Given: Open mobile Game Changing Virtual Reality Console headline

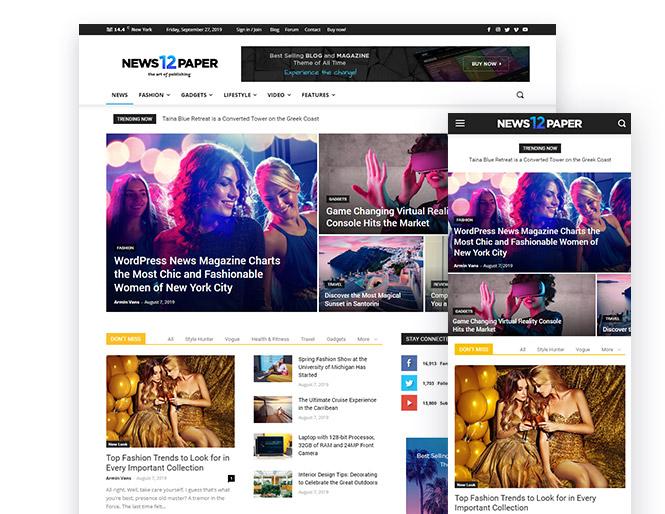Looking at the screenshot, I should coord(507,325).
